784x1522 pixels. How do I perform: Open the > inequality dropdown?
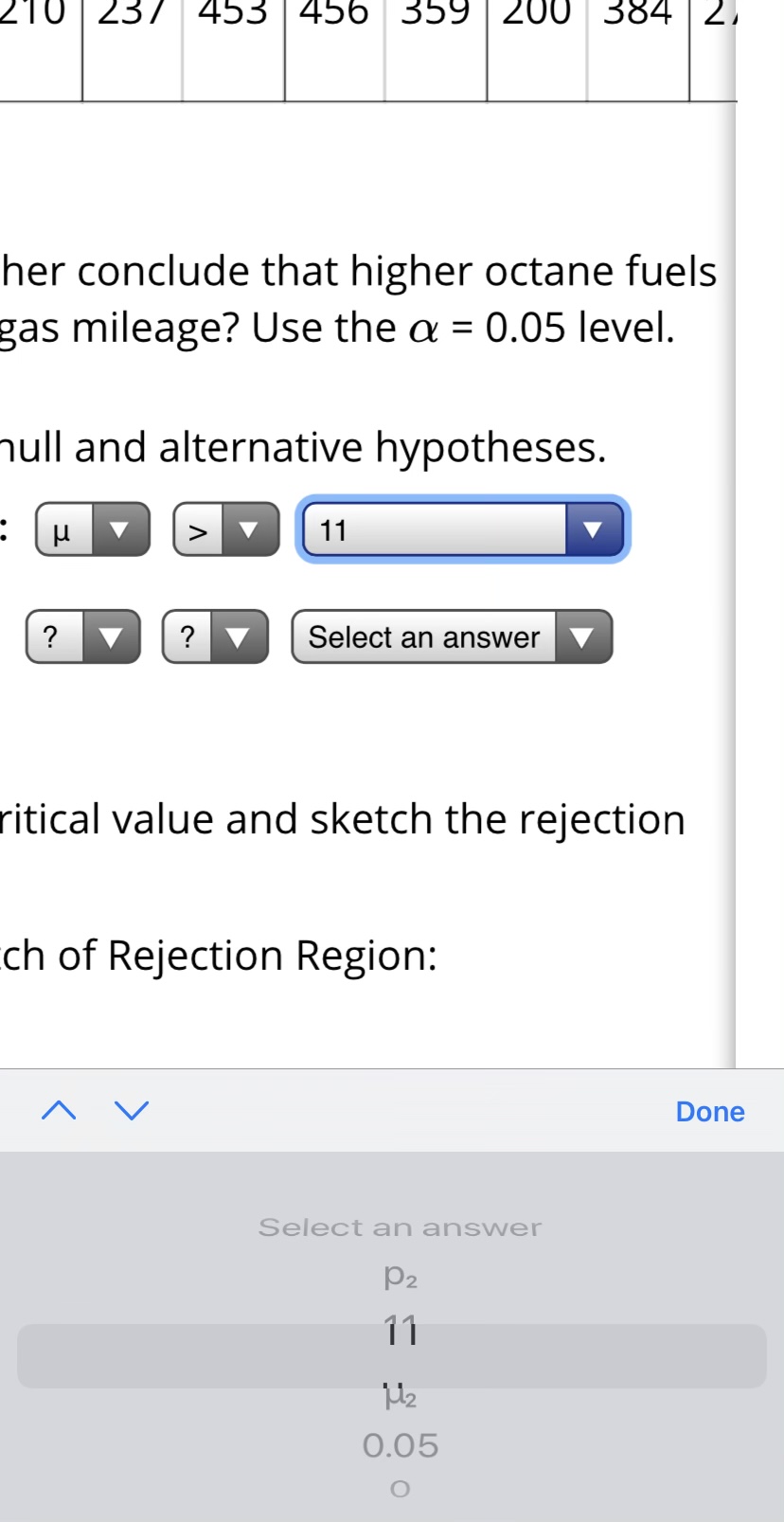[x=225, y=529]
